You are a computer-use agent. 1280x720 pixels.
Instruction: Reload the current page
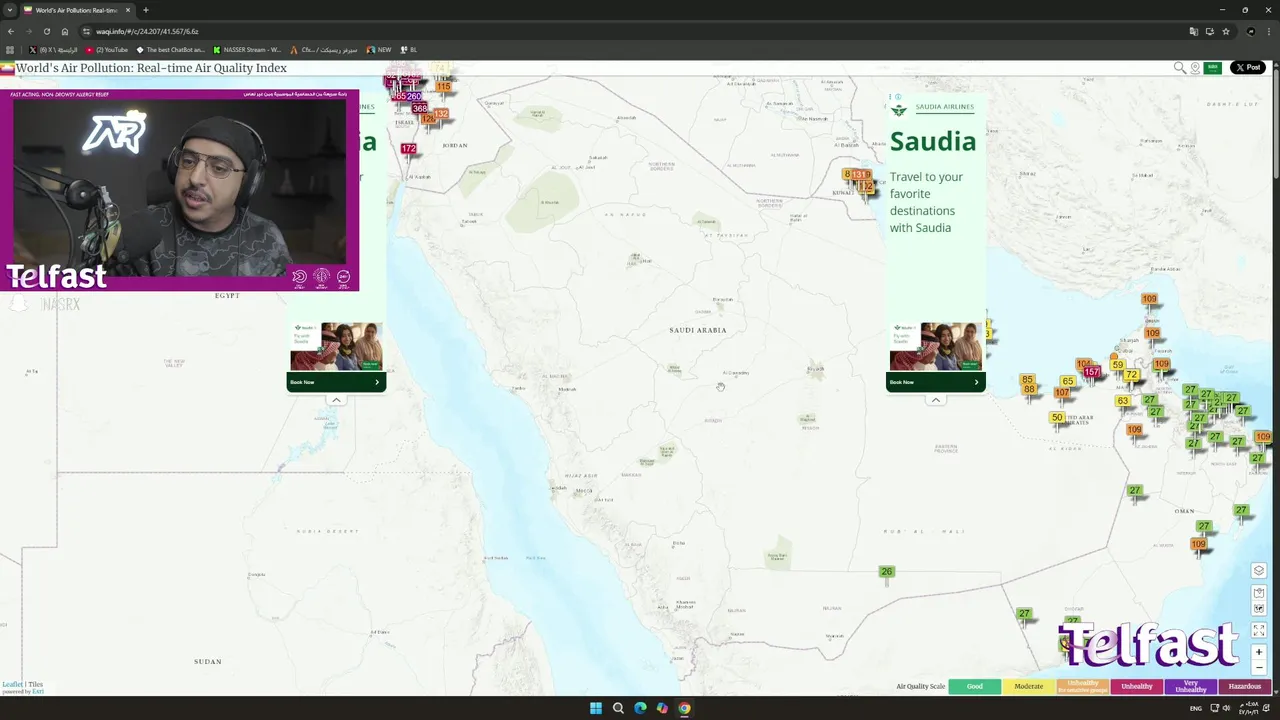tap(47, 31)
